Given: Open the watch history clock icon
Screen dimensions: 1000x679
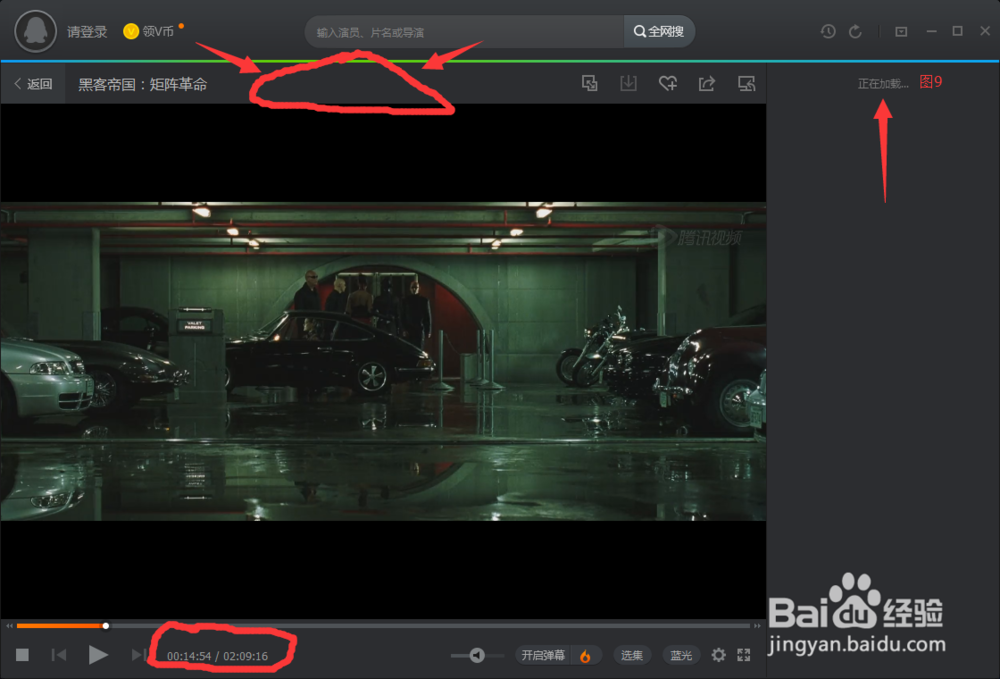Looking at the screenshot, I should [x=828, y=31].
